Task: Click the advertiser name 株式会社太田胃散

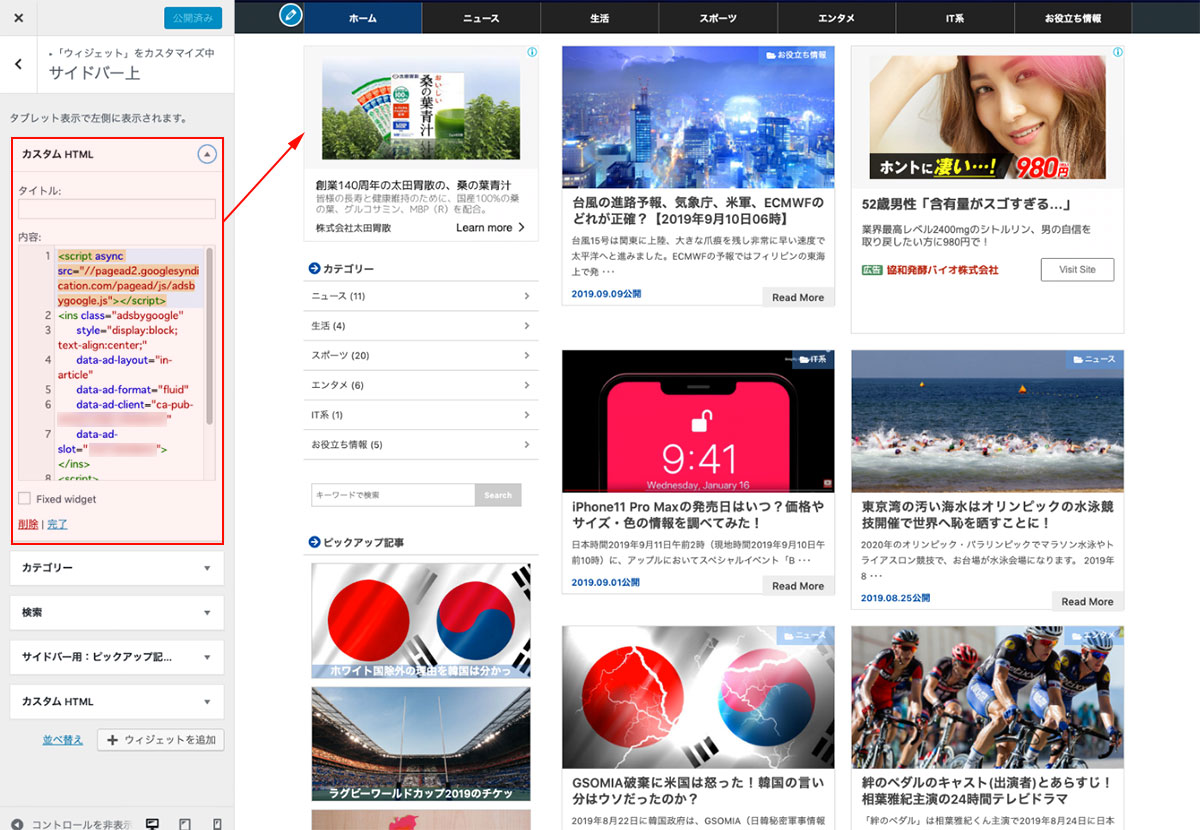Action: click(353, 228)
